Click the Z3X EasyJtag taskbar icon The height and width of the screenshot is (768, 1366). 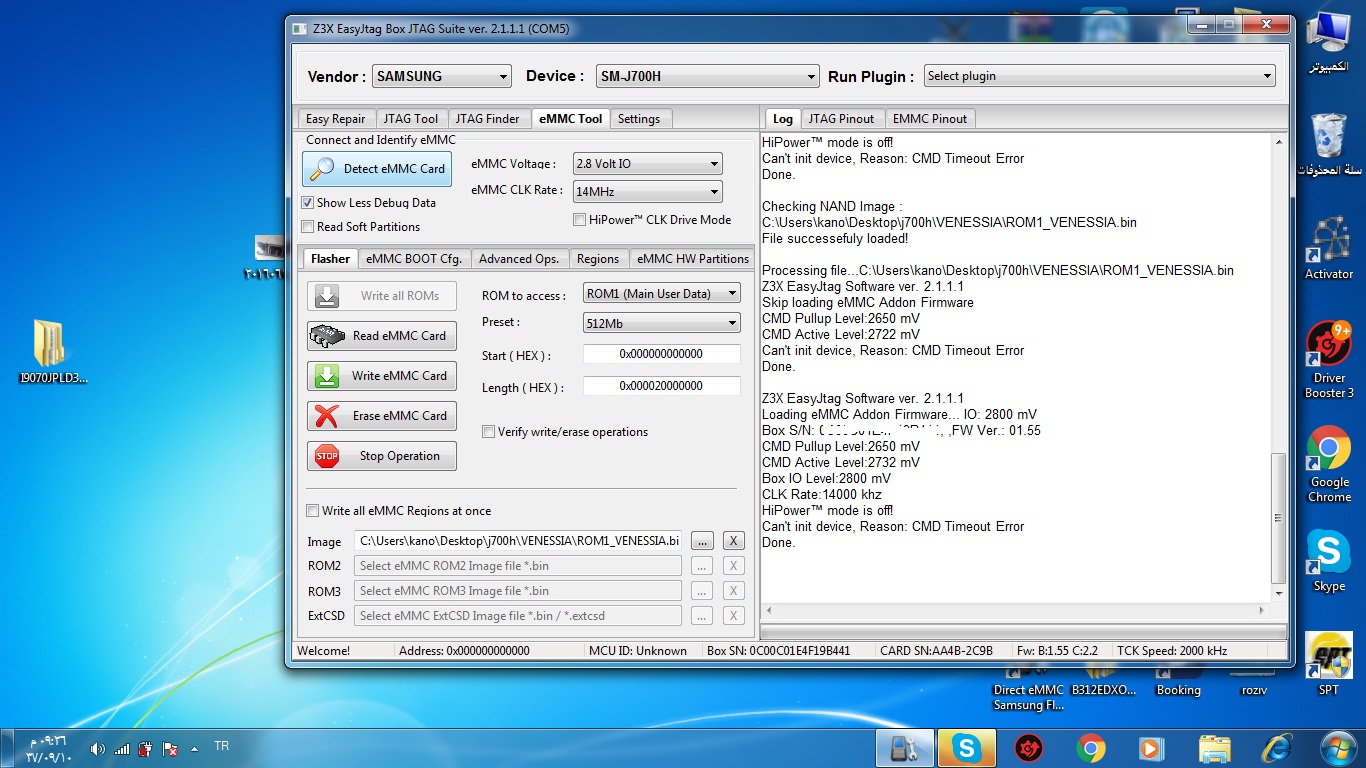coord(903,747)
